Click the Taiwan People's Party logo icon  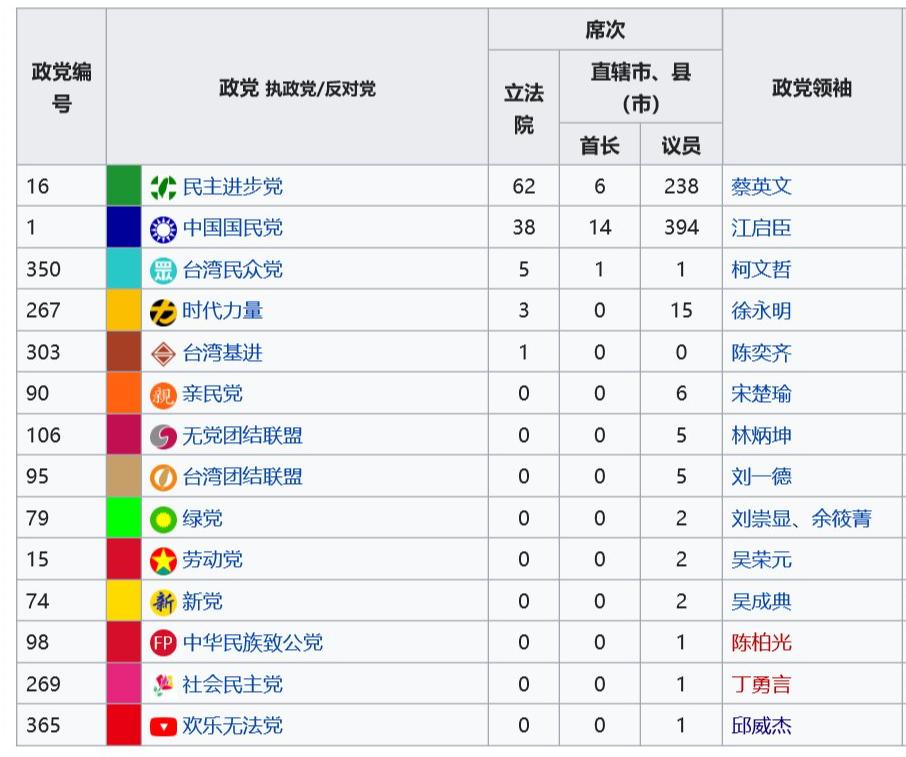click(163, 270)
